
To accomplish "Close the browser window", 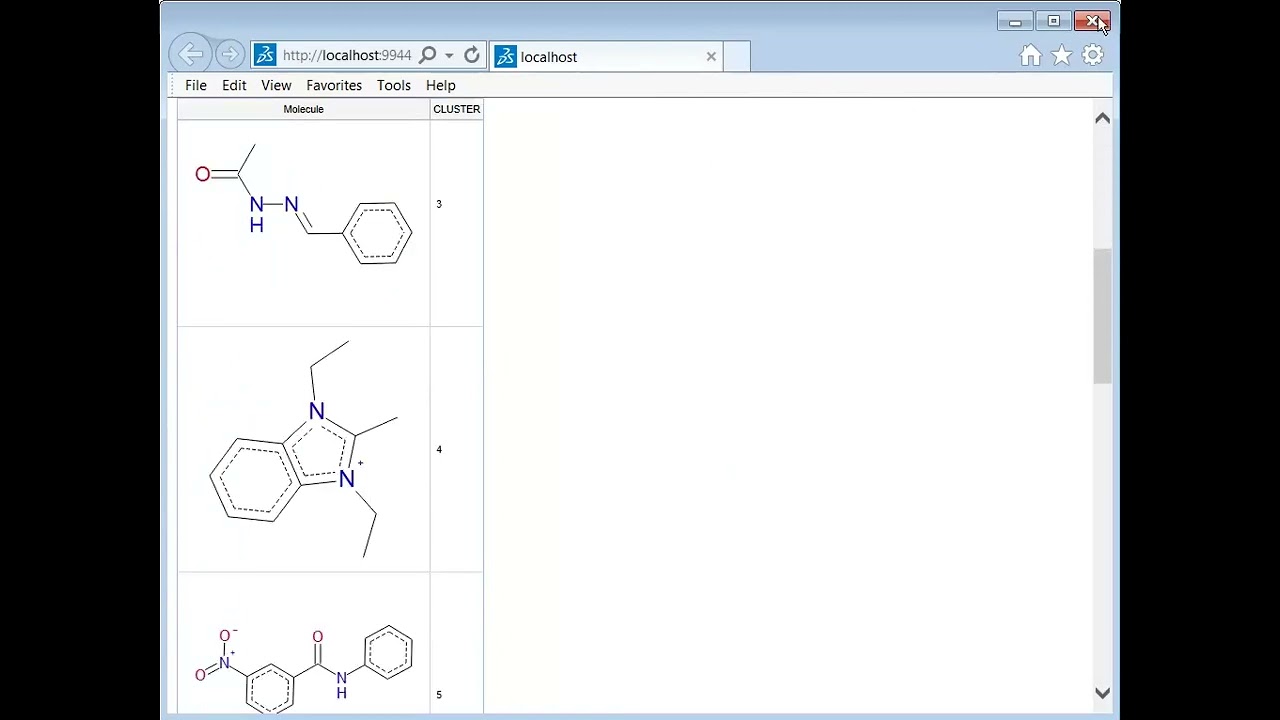I will [1092, 22].
